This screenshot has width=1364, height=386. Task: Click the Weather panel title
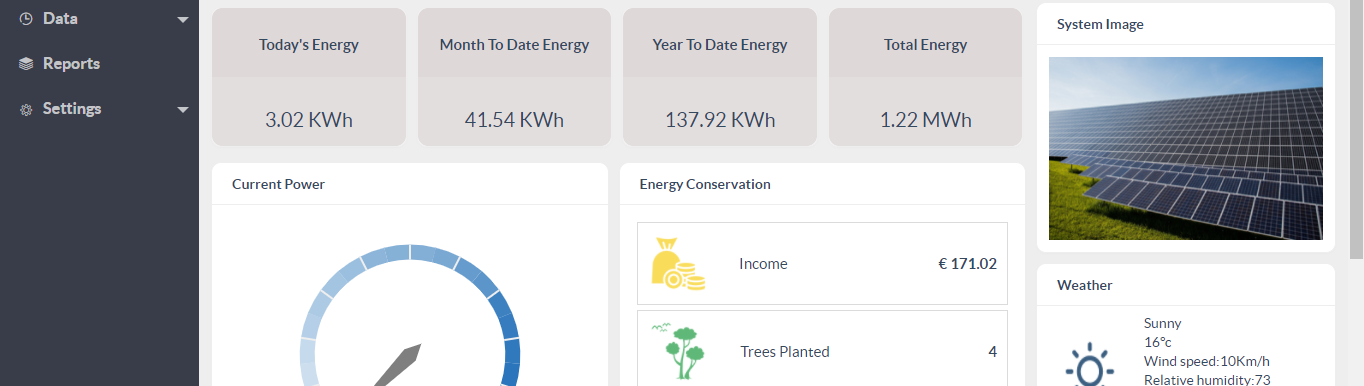(1084, 285)
